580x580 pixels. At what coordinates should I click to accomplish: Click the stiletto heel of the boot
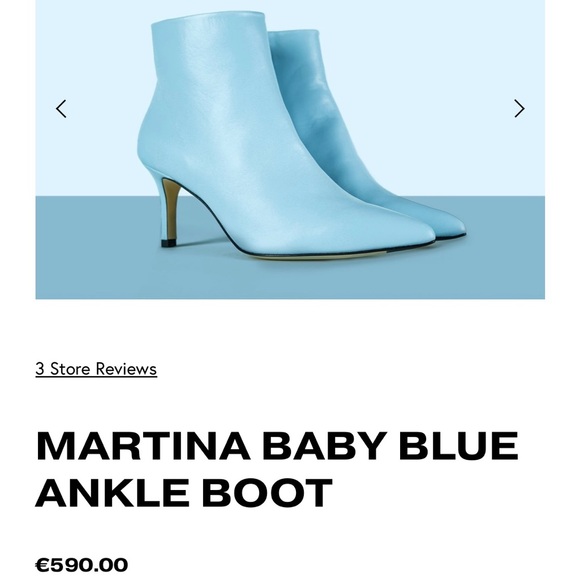click(x=171, y=209)
